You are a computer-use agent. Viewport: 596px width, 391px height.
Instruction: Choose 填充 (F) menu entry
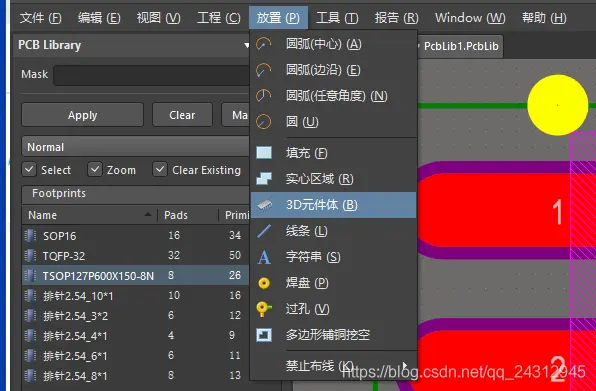333,153
